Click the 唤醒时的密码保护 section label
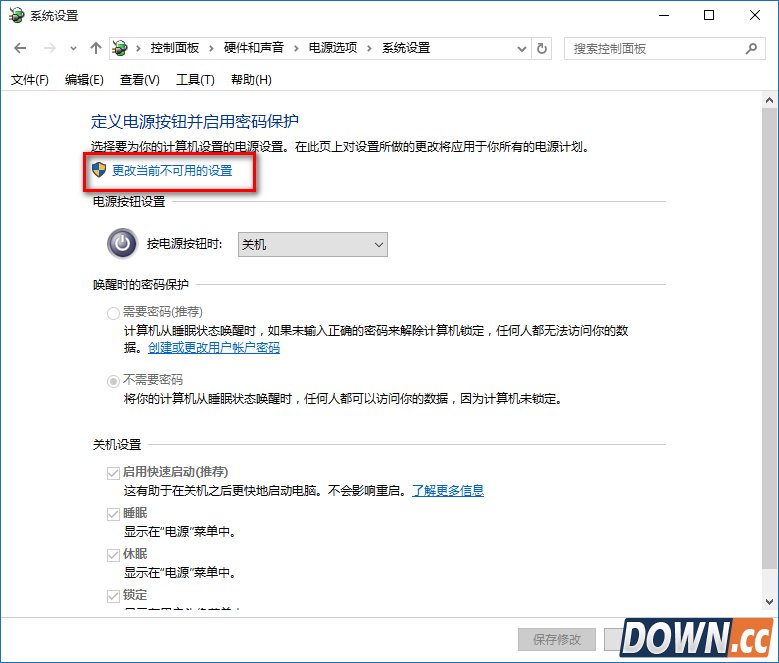 (x=141, y=285)
